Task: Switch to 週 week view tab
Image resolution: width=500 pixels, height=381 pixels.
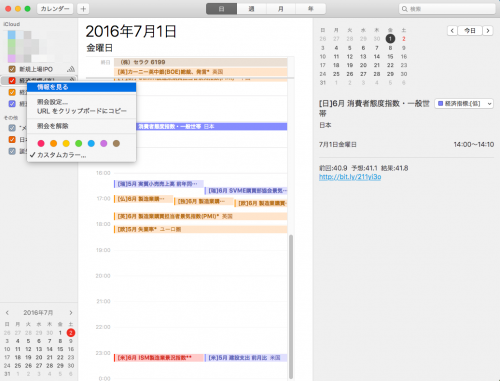Action: click(251, 9)
